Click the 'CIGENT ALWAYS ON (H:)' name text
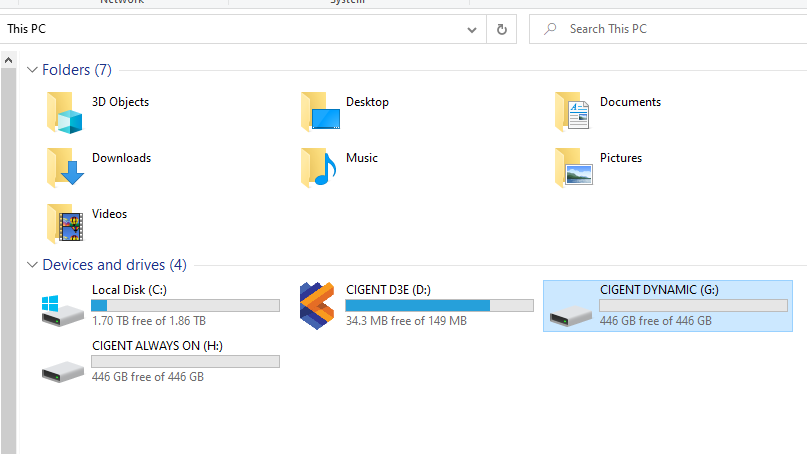 point(157,346)
